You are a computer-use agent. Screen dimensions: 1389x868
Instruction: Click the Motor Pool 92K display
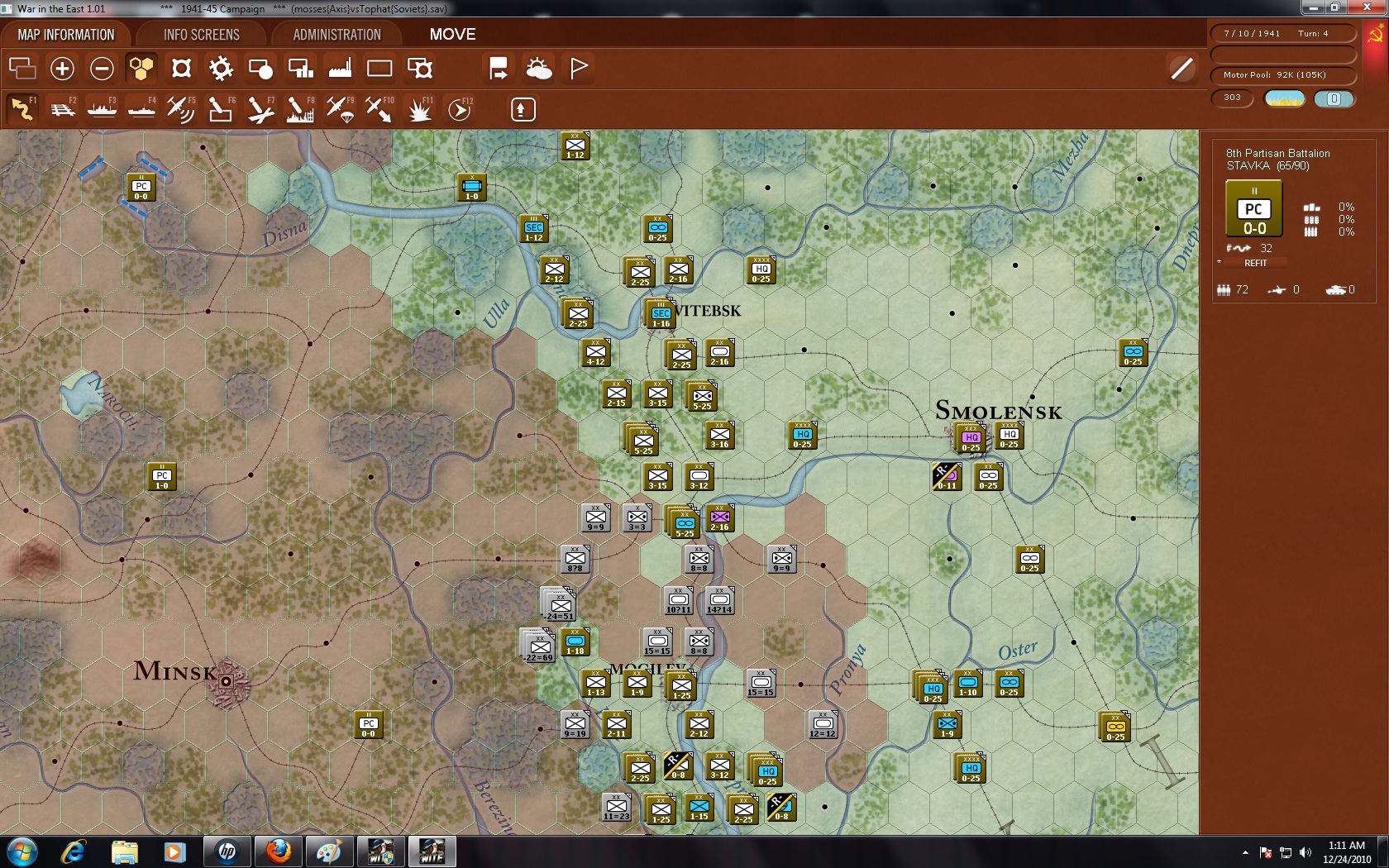(1283, 75)
